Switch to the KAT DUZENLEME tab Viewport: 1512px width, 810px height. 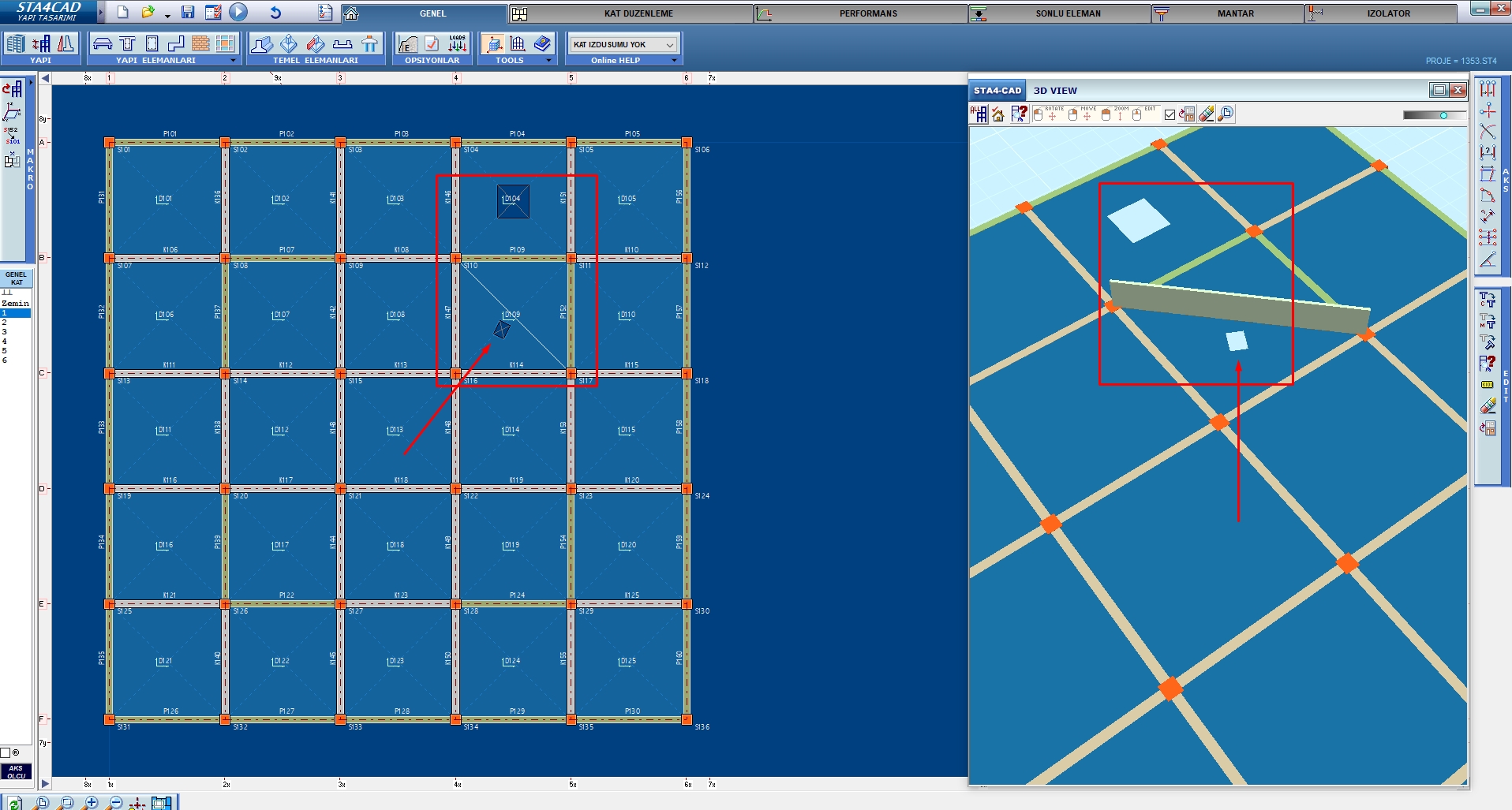tap(638, 13)
